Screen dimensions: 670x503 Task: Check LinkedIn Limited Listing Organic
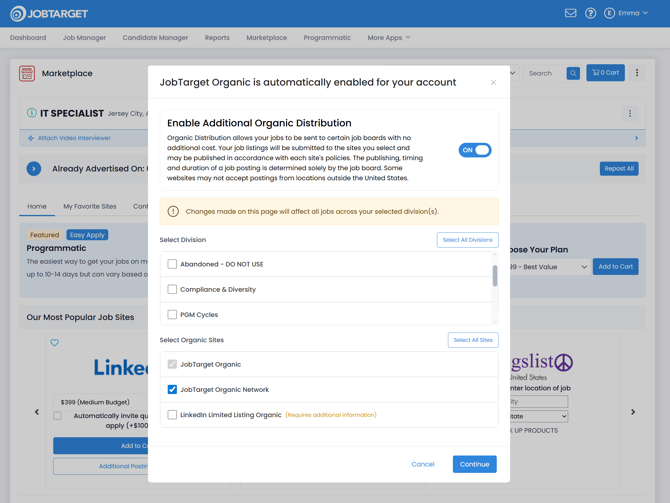pyautogui.click(x=172, y=415)
